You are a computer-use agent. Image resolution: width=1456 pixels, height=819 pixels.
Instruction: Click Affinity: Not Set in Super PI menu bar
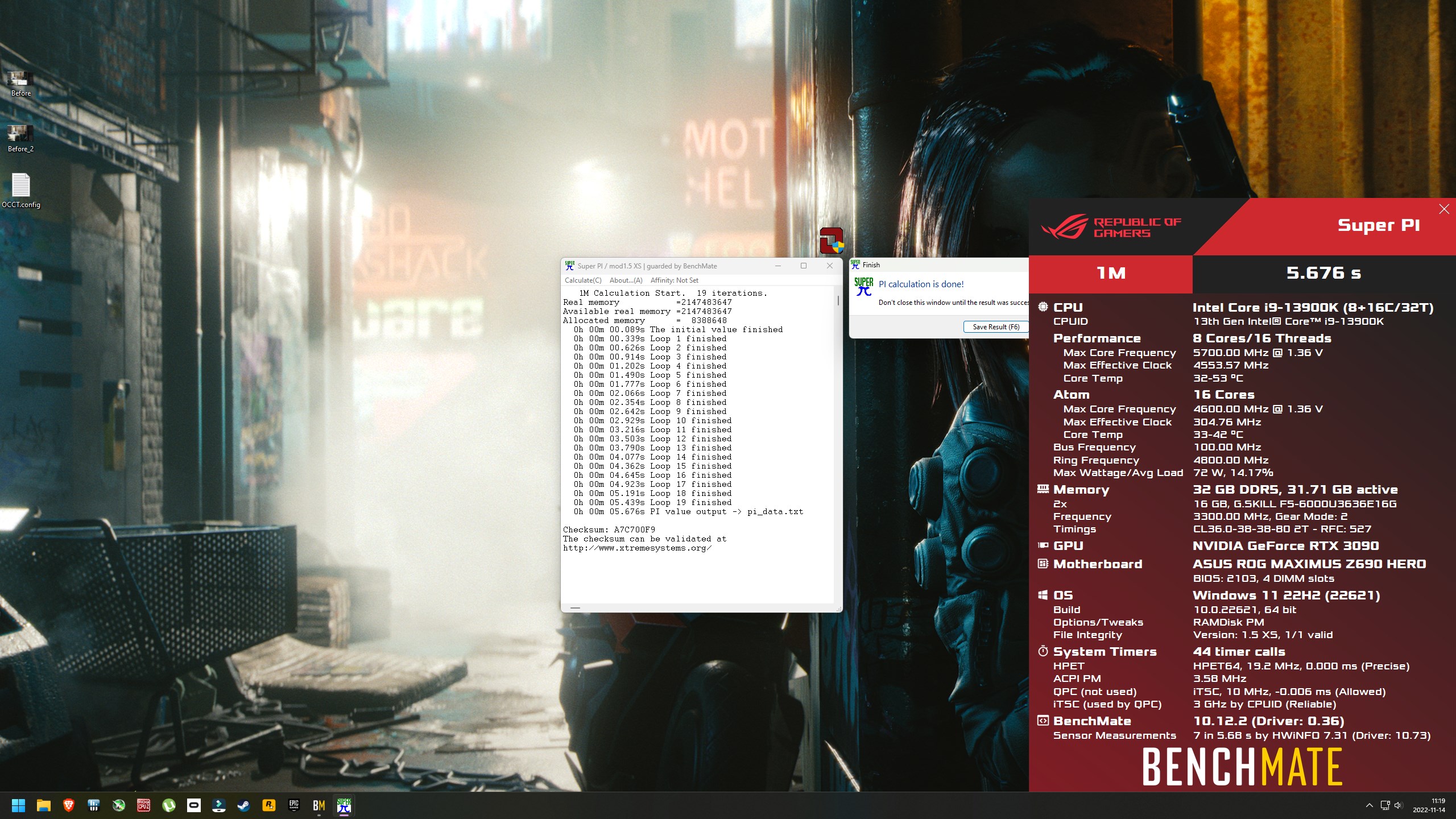click(x=674, y=280)
